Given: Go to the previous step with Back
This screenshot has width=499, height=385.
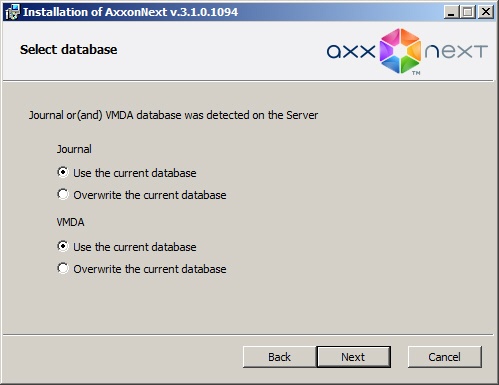Looking at the screenshot, I should [279, 357].
